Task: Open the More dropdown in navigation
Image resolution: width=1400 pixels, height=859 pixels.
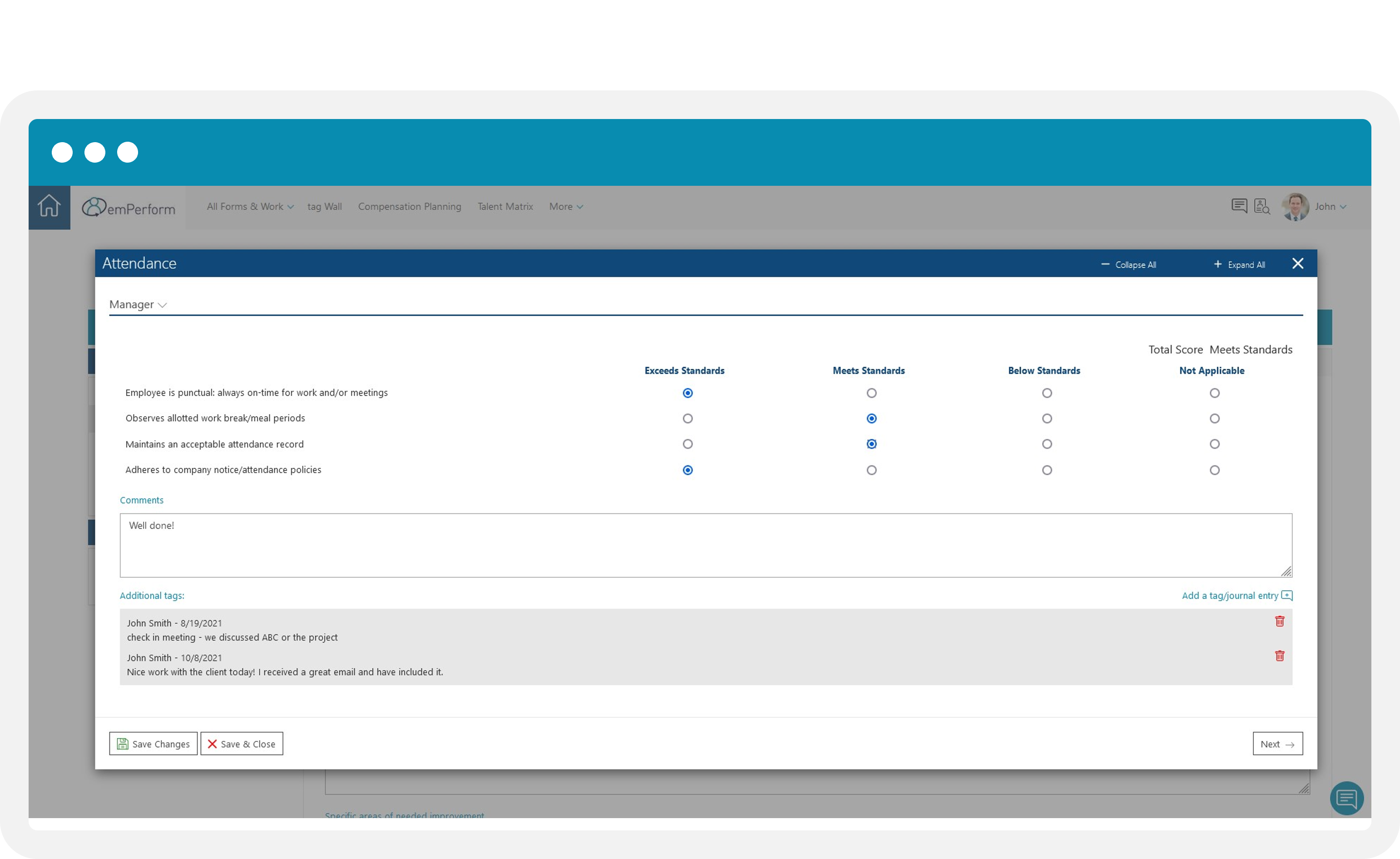Action: point(565,206)
